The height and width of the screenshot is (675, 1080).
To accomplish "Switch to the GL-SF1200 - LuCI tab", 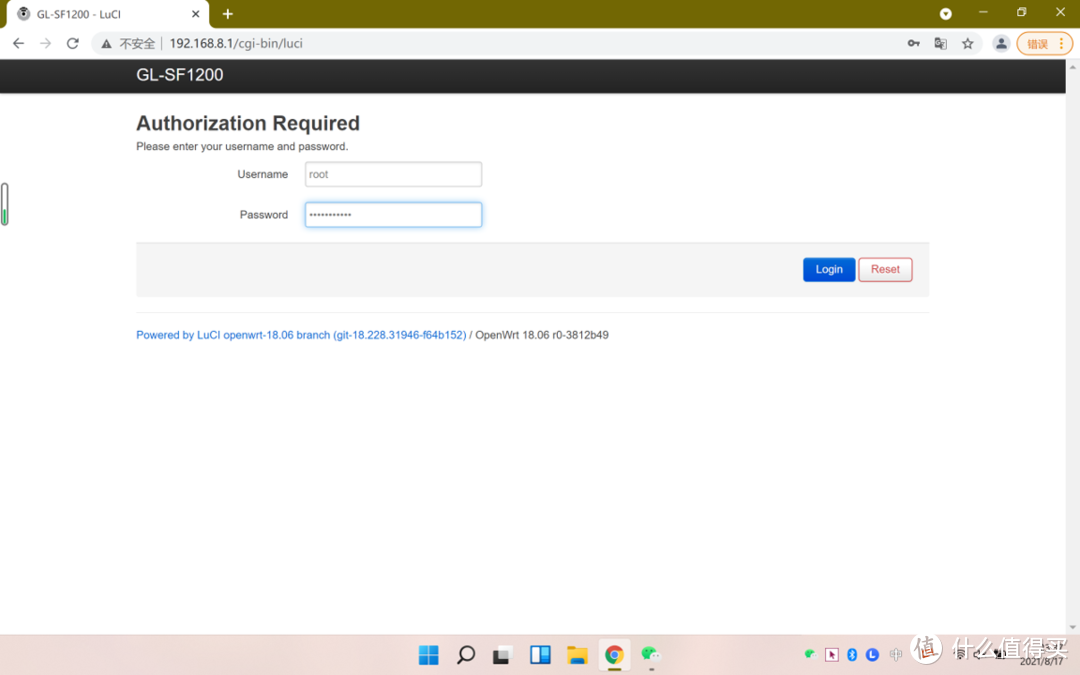I will (x=100, y=14).
